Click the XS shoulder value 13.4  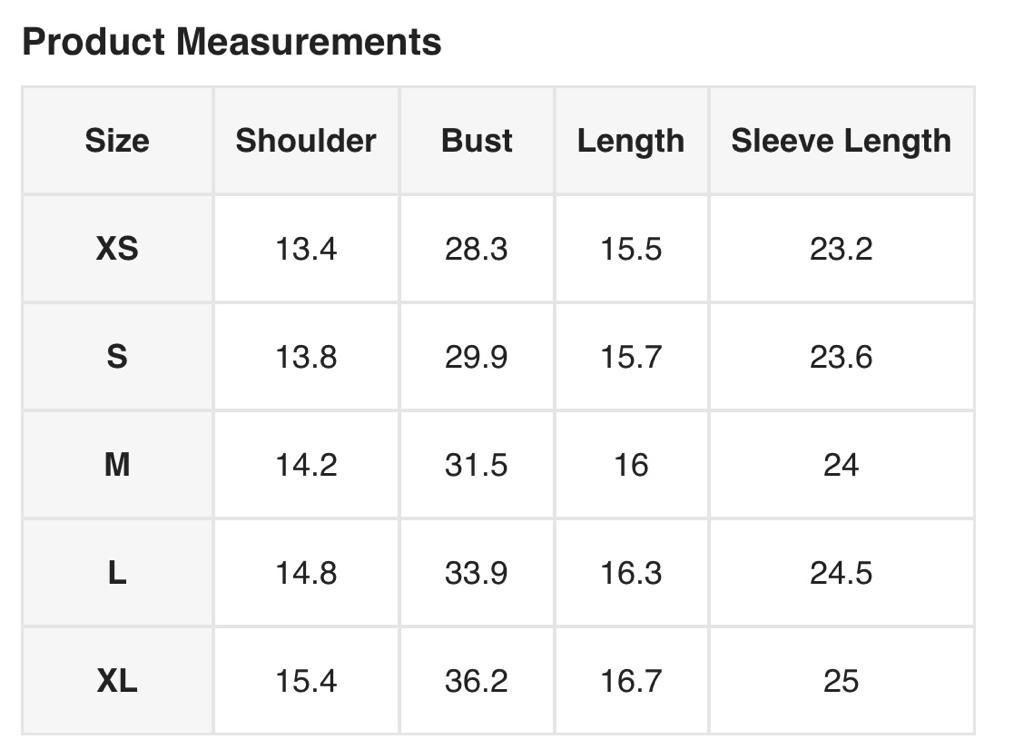306,249
